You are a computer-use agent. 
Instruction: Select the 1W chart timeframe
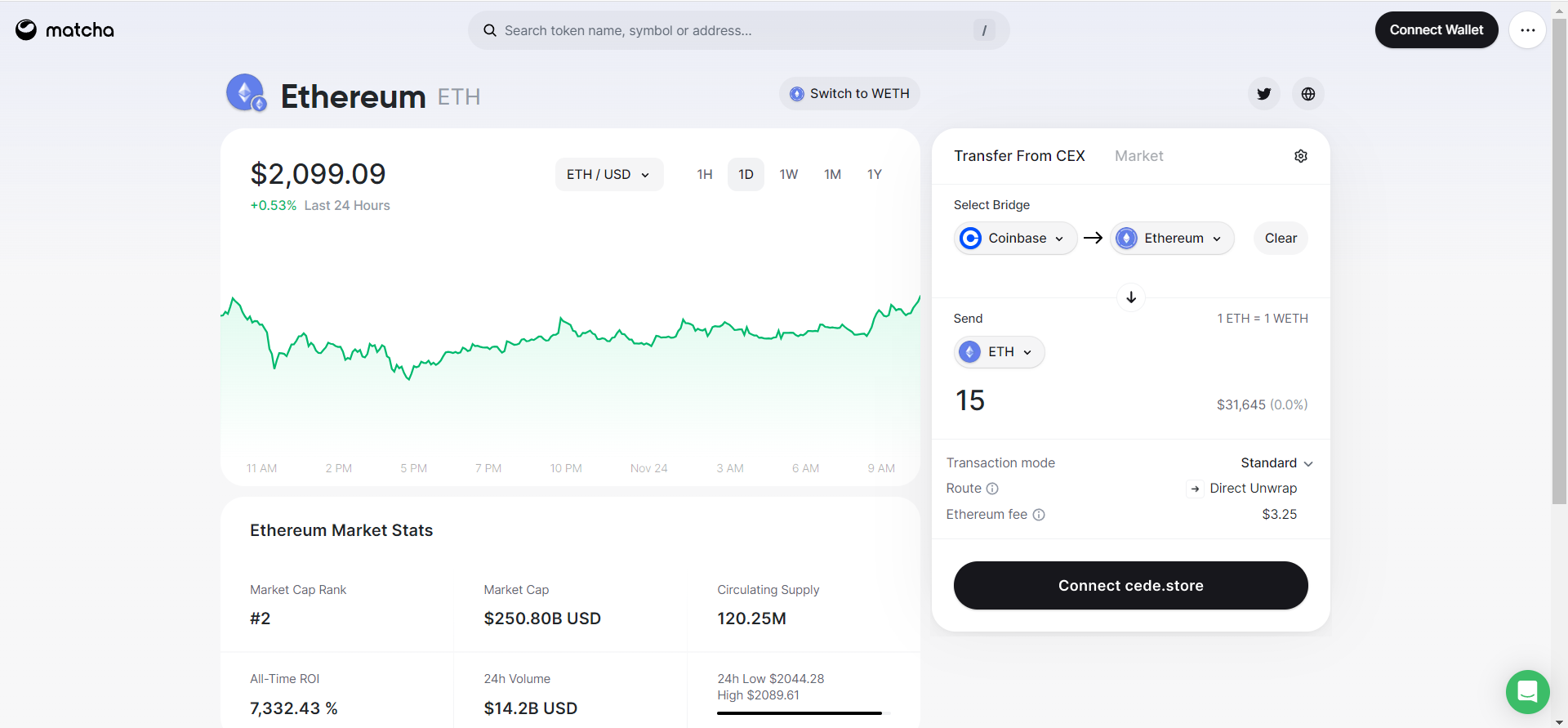(788, 175)
